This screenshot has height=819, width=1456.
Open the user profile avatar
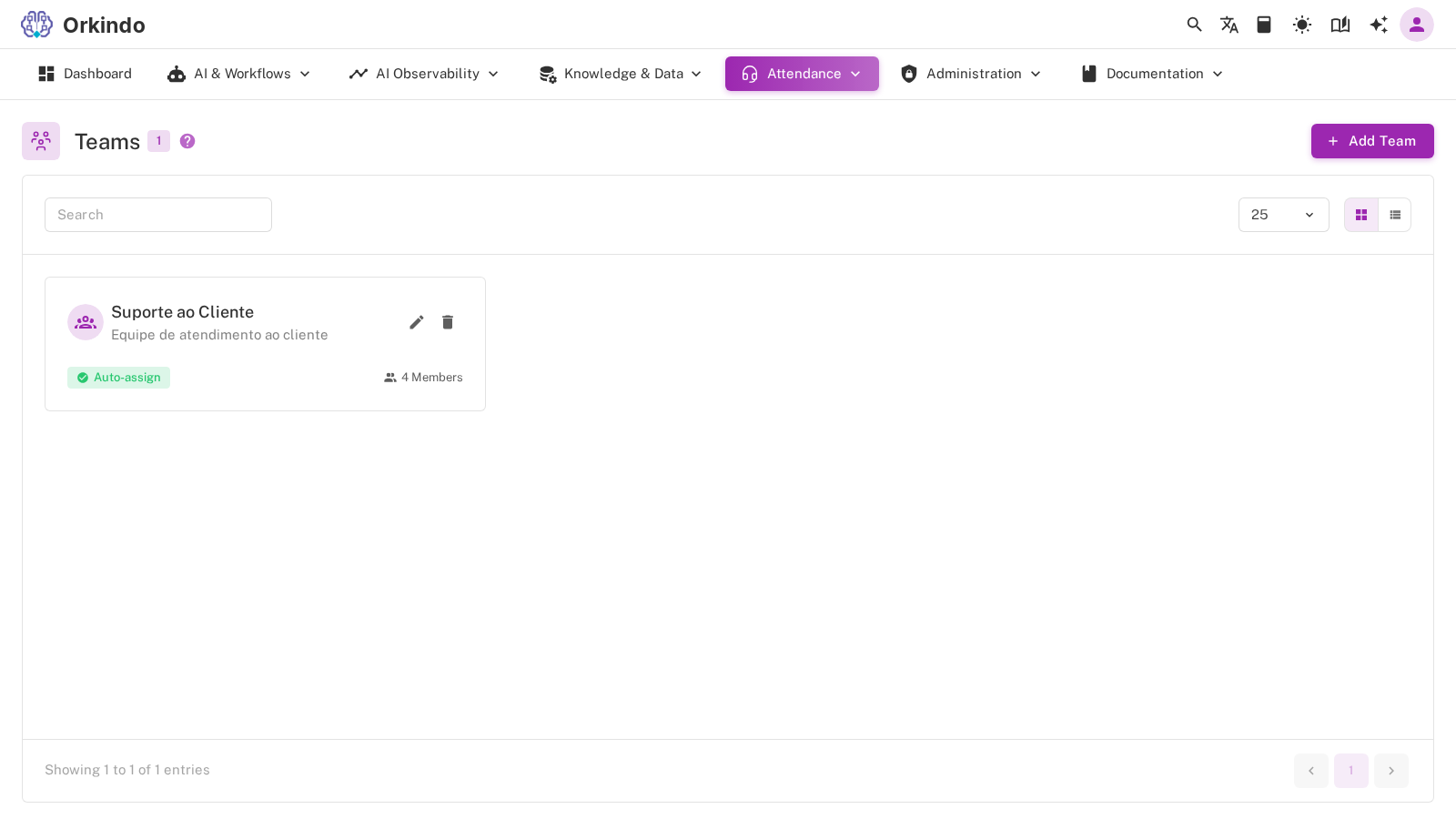(x=1417, y=25)
